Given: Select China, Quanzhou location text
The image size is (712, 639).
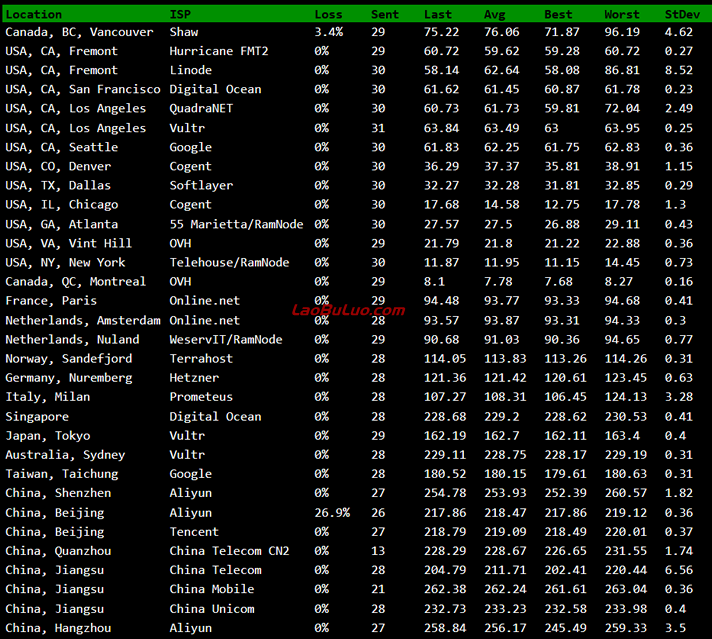Looking at the screenshot, I should pyautogui.click(x=58, y=552).
